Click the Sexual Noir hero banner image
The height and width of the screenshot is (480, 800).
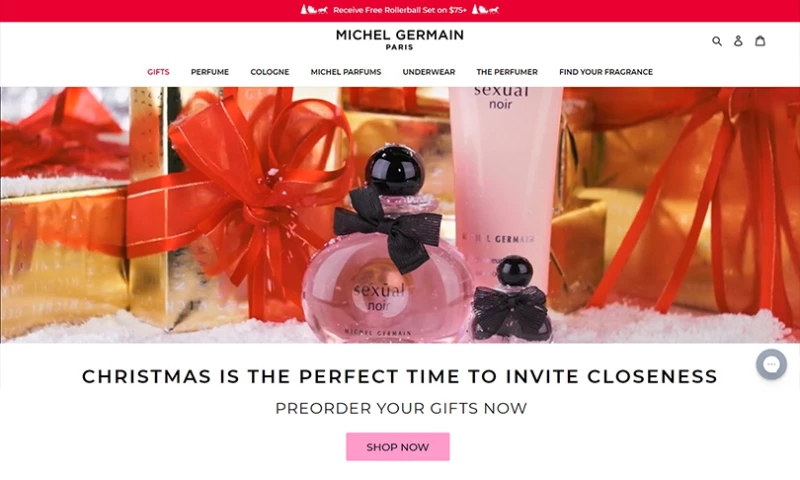(x=400, y=215)
